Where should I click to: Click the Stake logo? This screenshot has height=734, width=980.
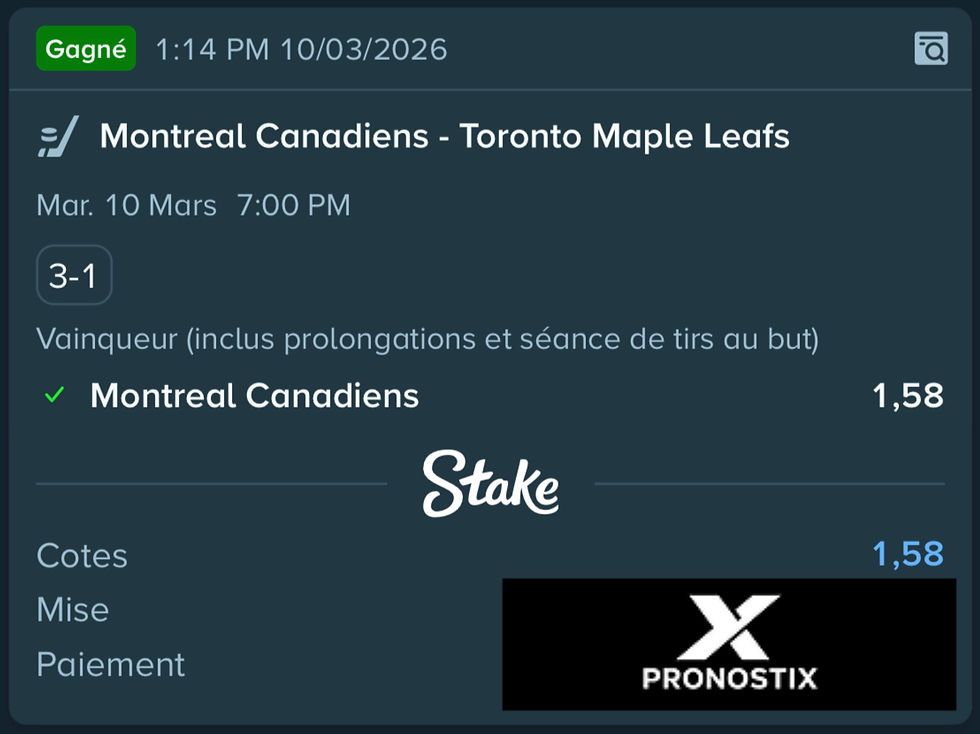[x=490, y=483]
